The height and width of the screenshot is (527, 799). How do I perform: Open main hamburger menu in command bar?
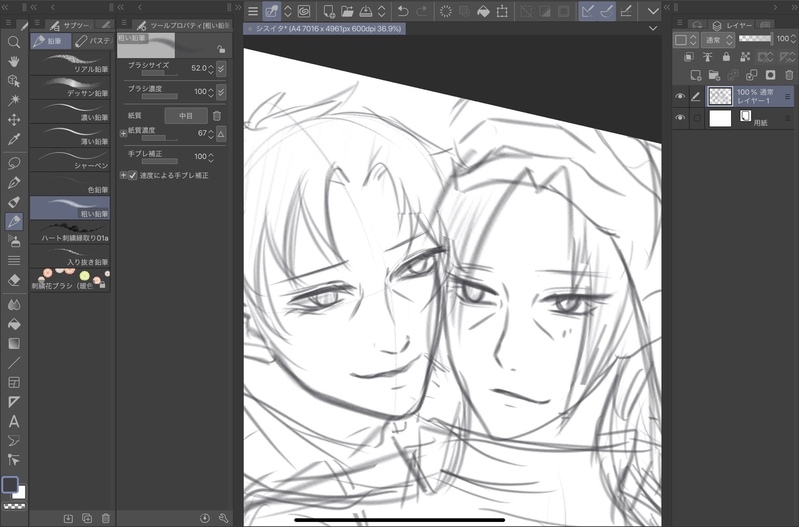click(x=253, y=11)
